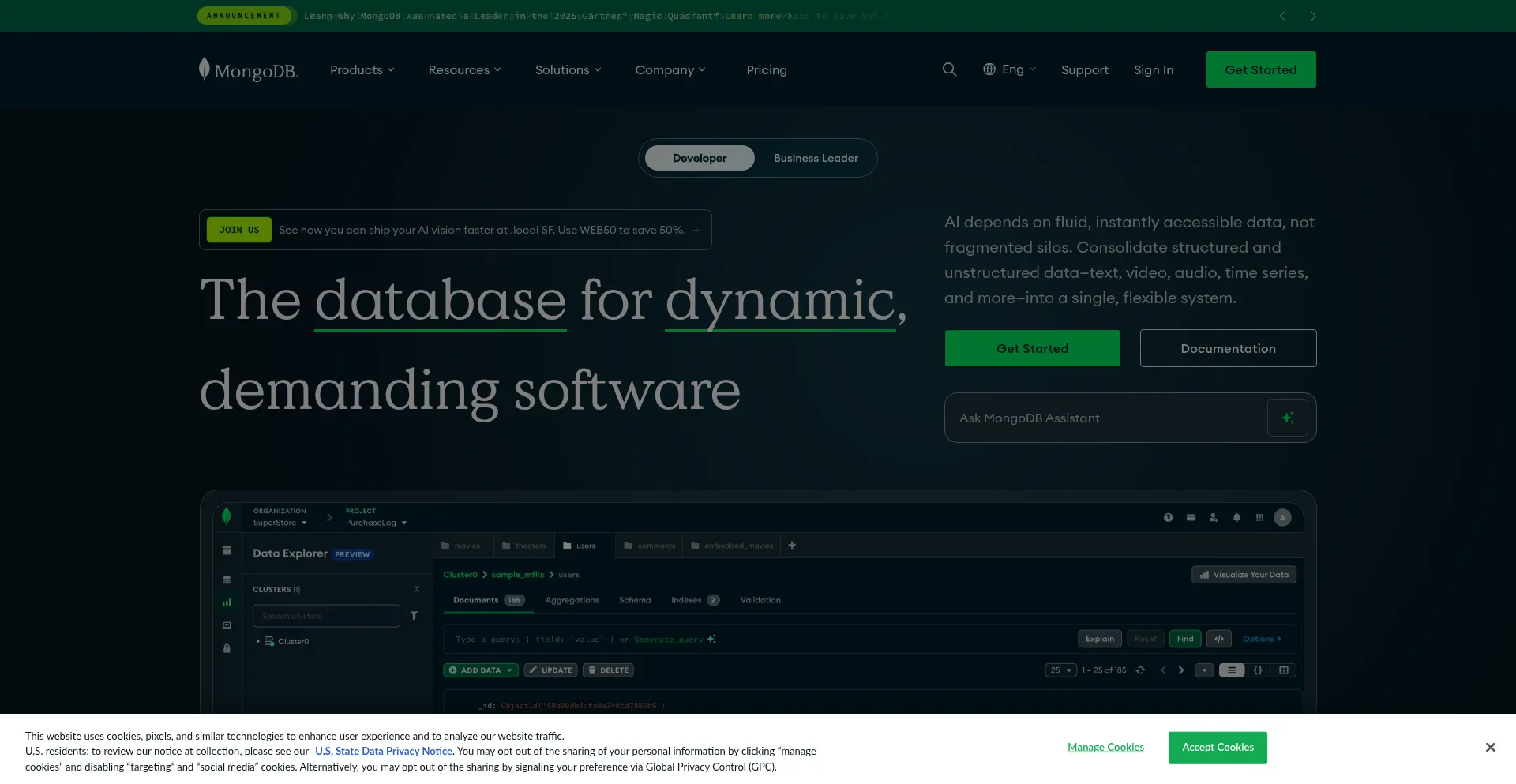This screenshot has height=784, width=1516.
Task: Open the apps grid icon
Action: [1261, 517]
